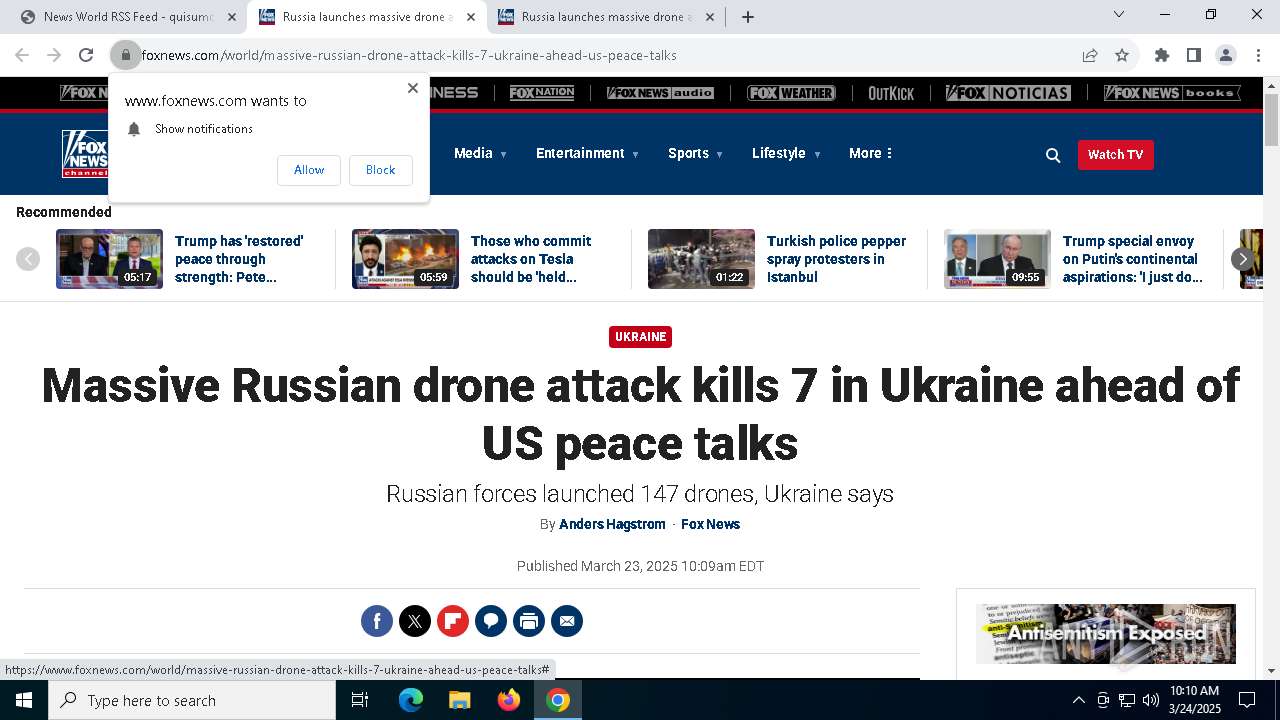Bookmark this page with the star
Viewport: 1280px width, 720px height.
coord(1122,55)
